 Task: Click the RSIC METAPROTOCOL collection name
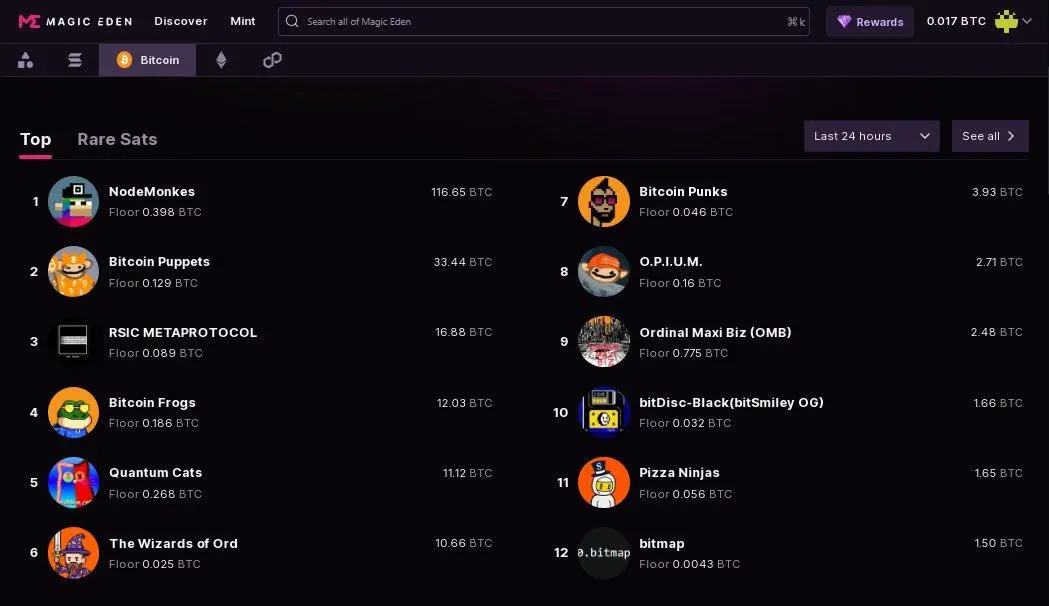tap(183, 332)
